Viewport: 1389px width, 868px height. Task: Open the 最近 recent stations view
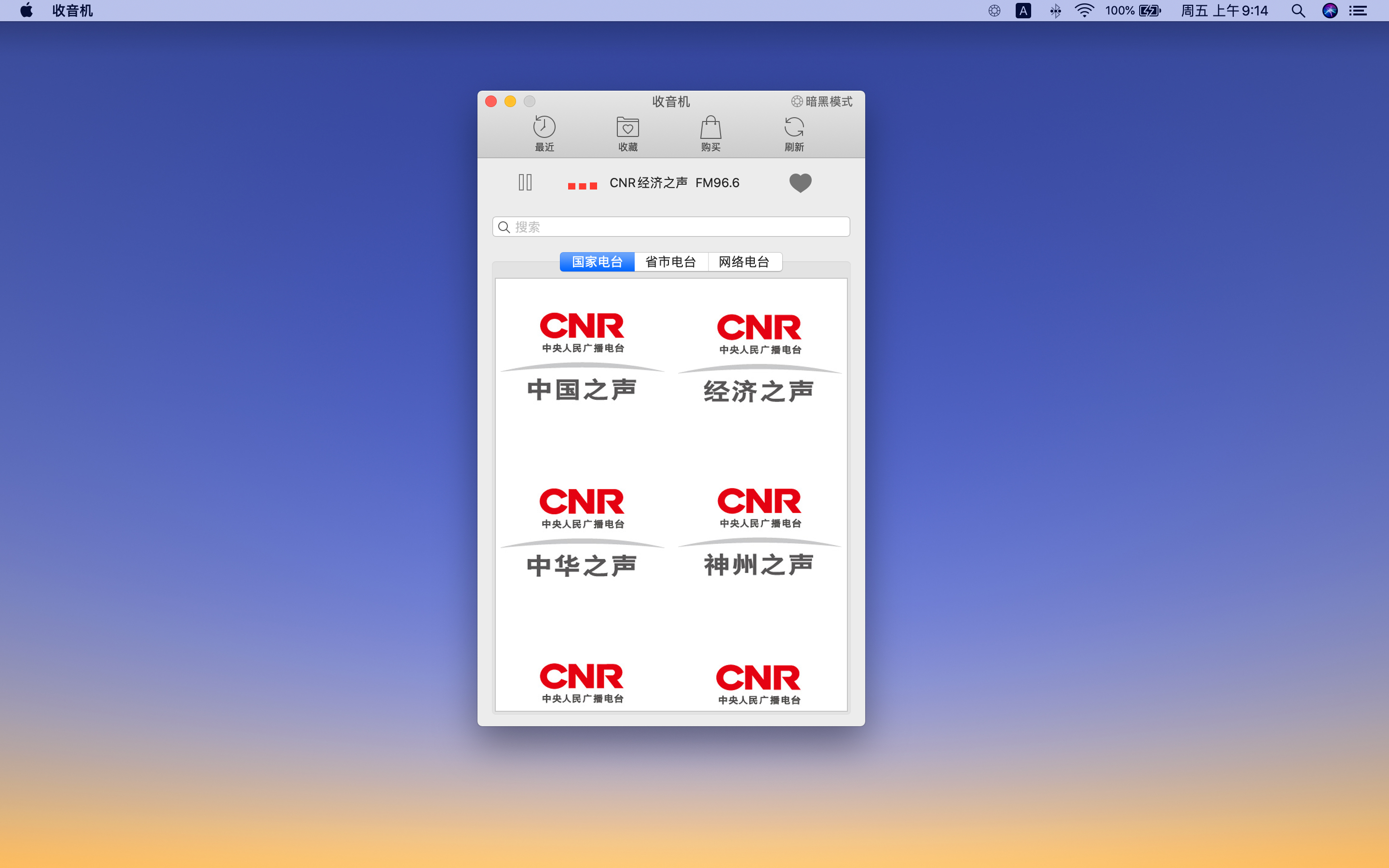pyautogui.click(x=544, y=134)
